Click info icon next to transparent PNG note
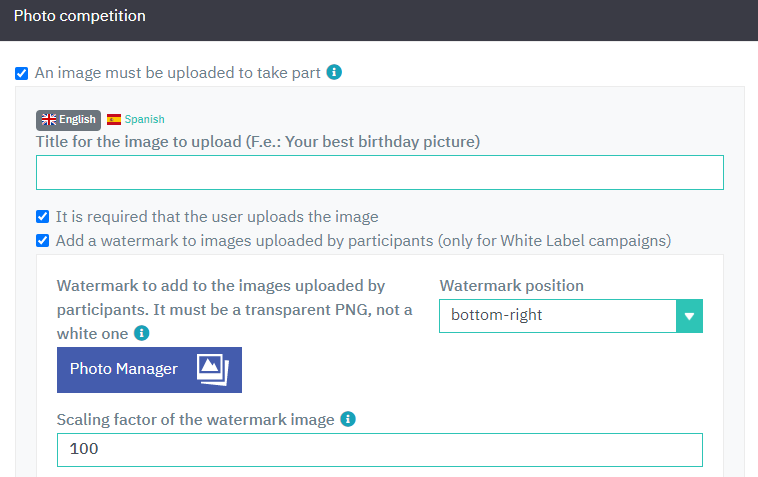The width and height of the screenshot is (758, 477). coord(142,333)
